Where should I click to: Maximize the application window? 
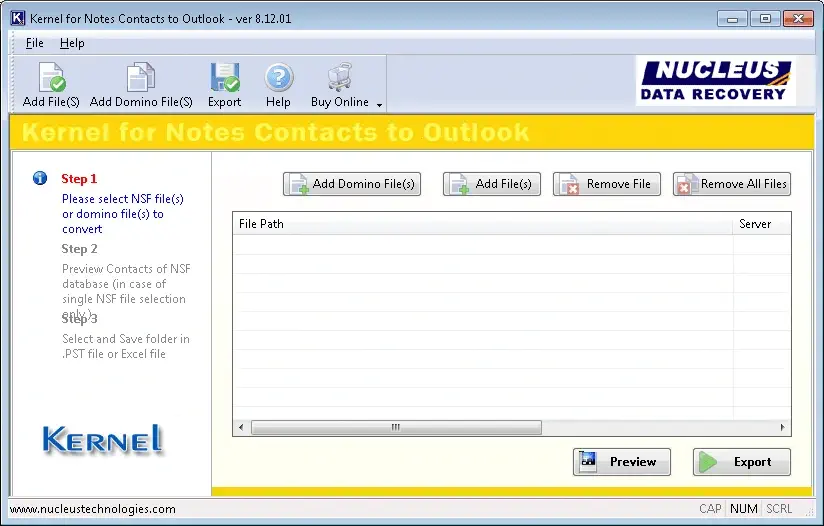click(x=765, y=18)
